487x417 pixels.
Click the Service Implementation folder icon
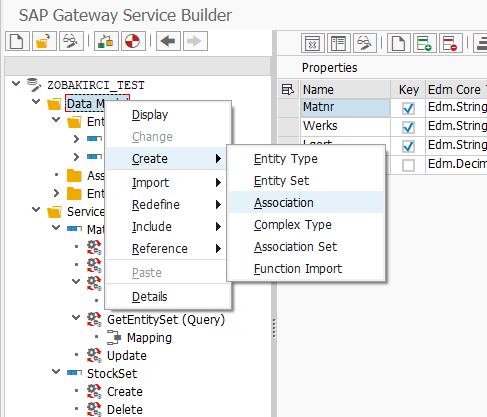click(x=54, y=212)
